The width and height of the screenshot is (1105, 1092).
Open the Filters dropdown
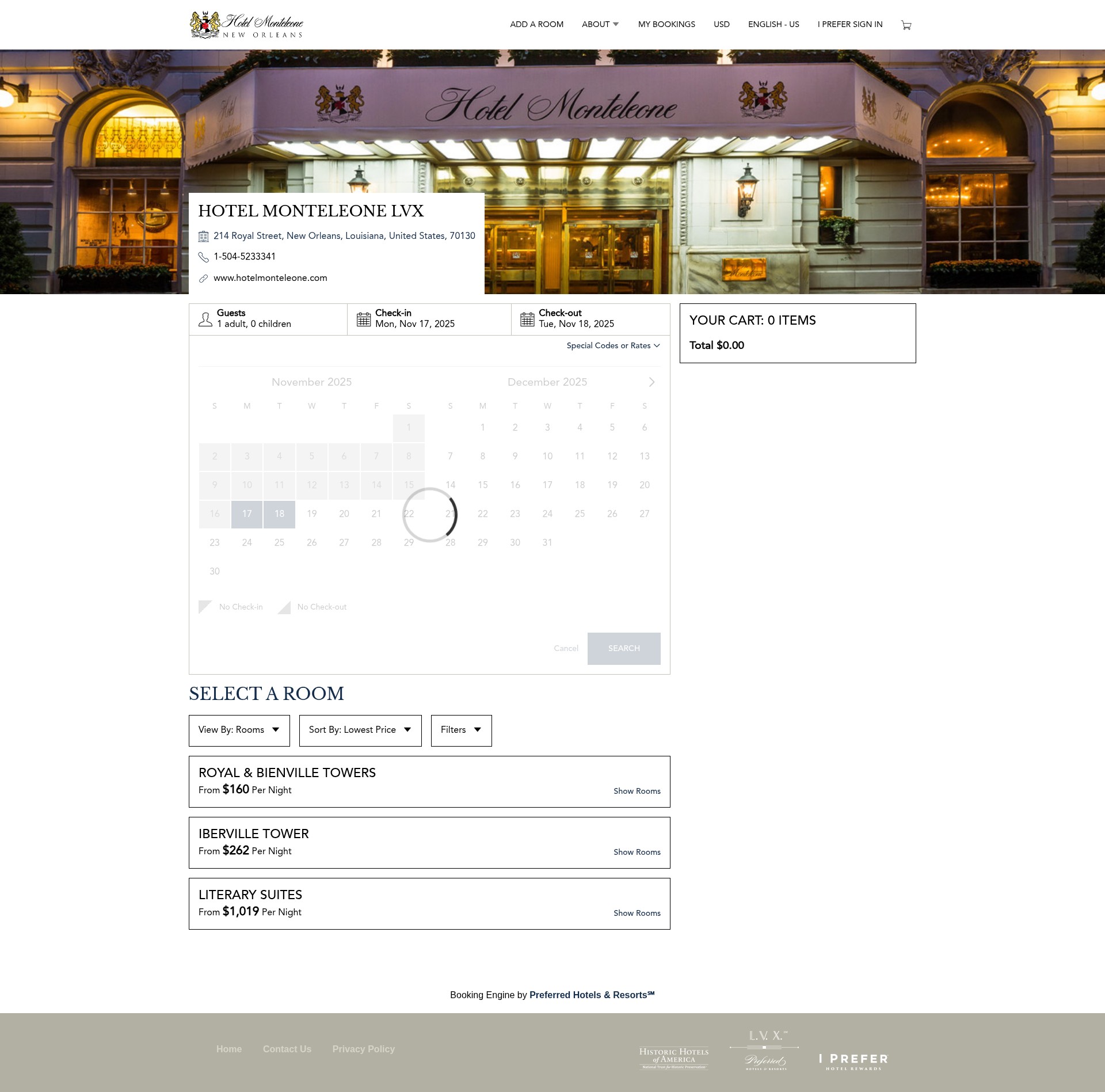(462, 730)
